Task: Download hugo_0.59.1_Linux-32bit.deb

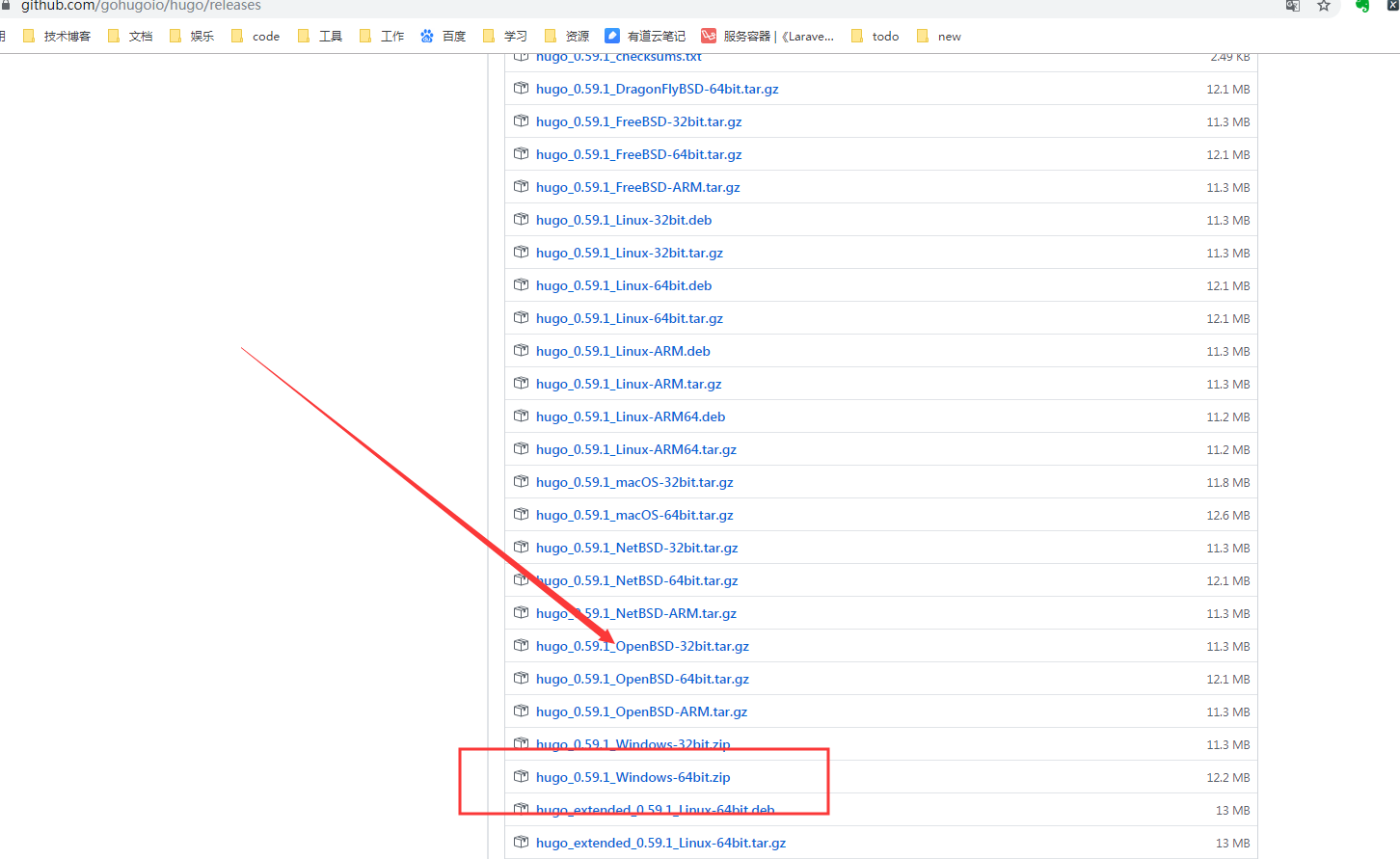Action: tap(624, 220)
